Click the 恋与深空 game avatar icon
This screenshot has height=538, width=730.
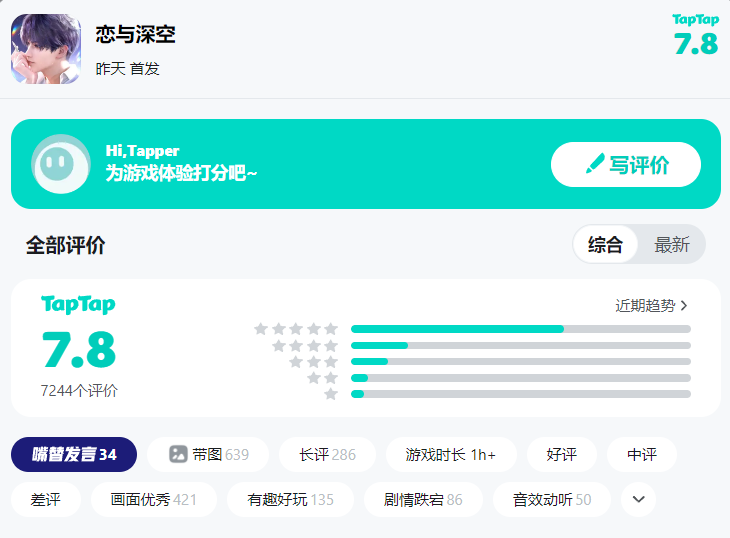(46, 49)
